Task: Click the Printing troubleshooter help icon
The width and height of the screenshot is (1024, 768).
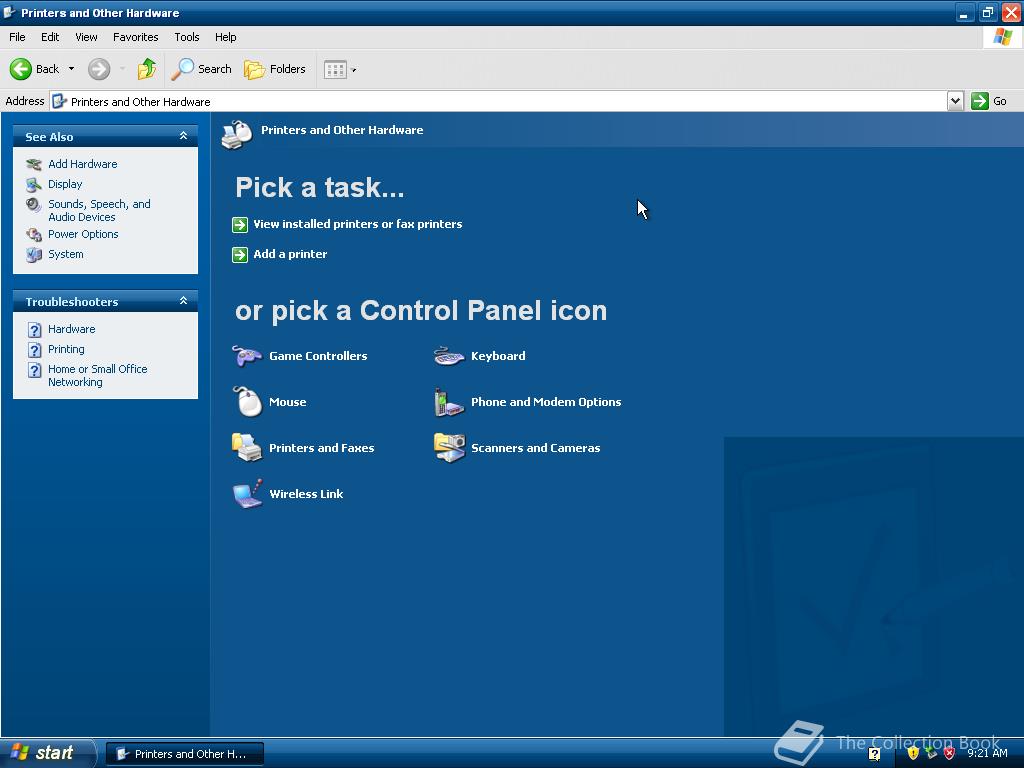Action: (x=35, y=350)
